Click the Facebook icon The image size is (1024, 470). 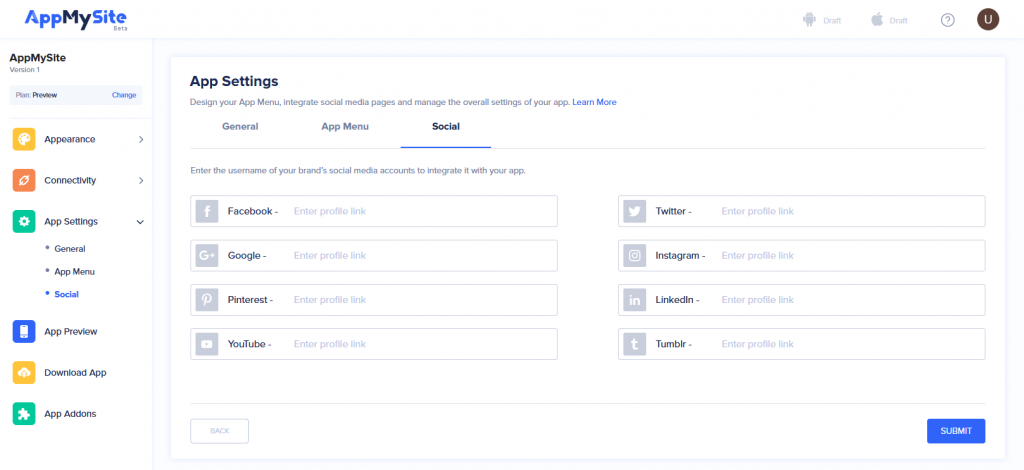207,212
